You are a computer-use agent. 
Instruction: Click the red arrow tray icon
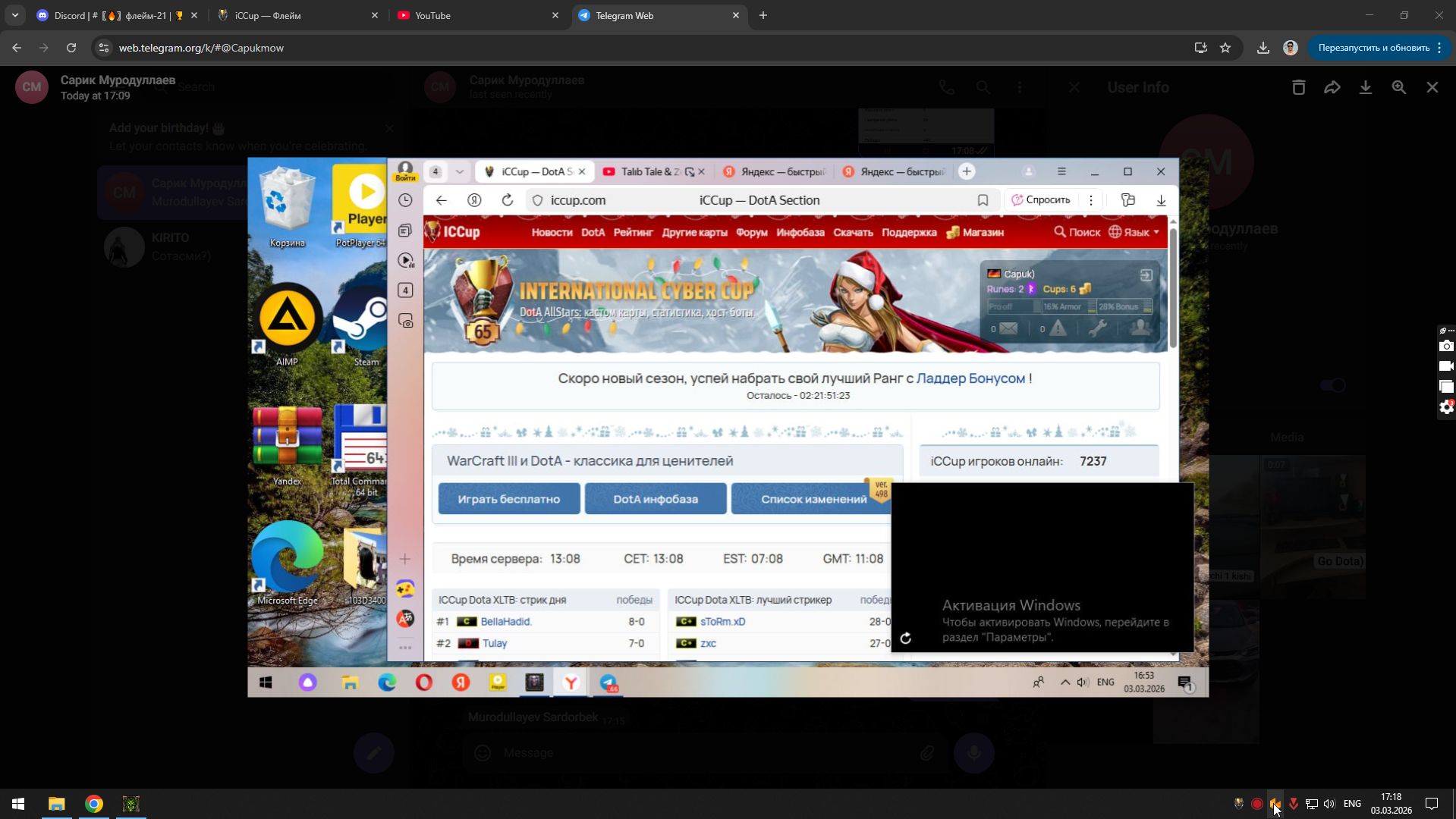point(1294,804)
